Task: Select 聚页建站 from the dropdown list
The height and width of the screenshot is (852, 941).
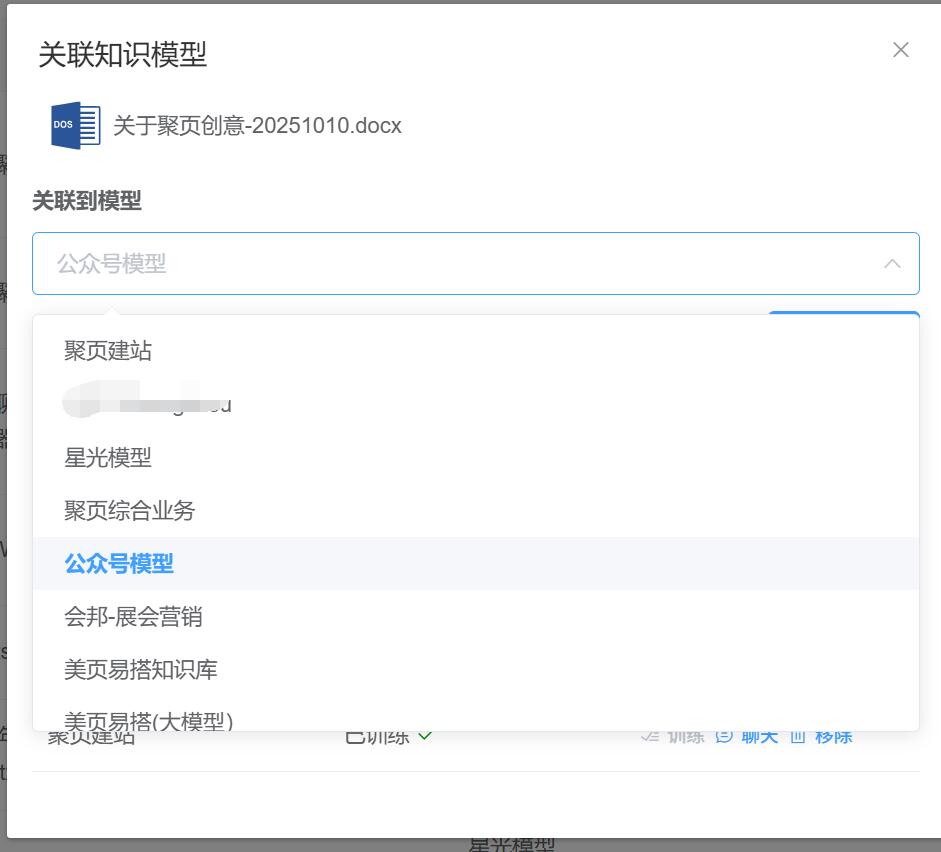Action: click(x=108, y=351)
